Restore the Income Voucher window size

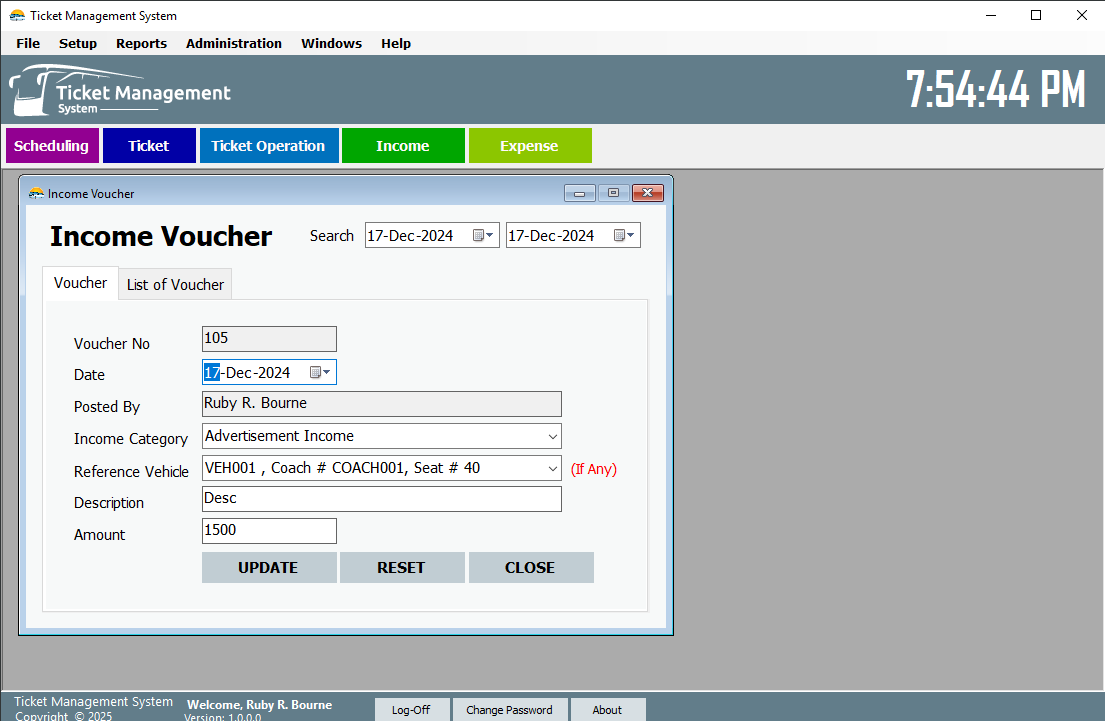point(613,192)
